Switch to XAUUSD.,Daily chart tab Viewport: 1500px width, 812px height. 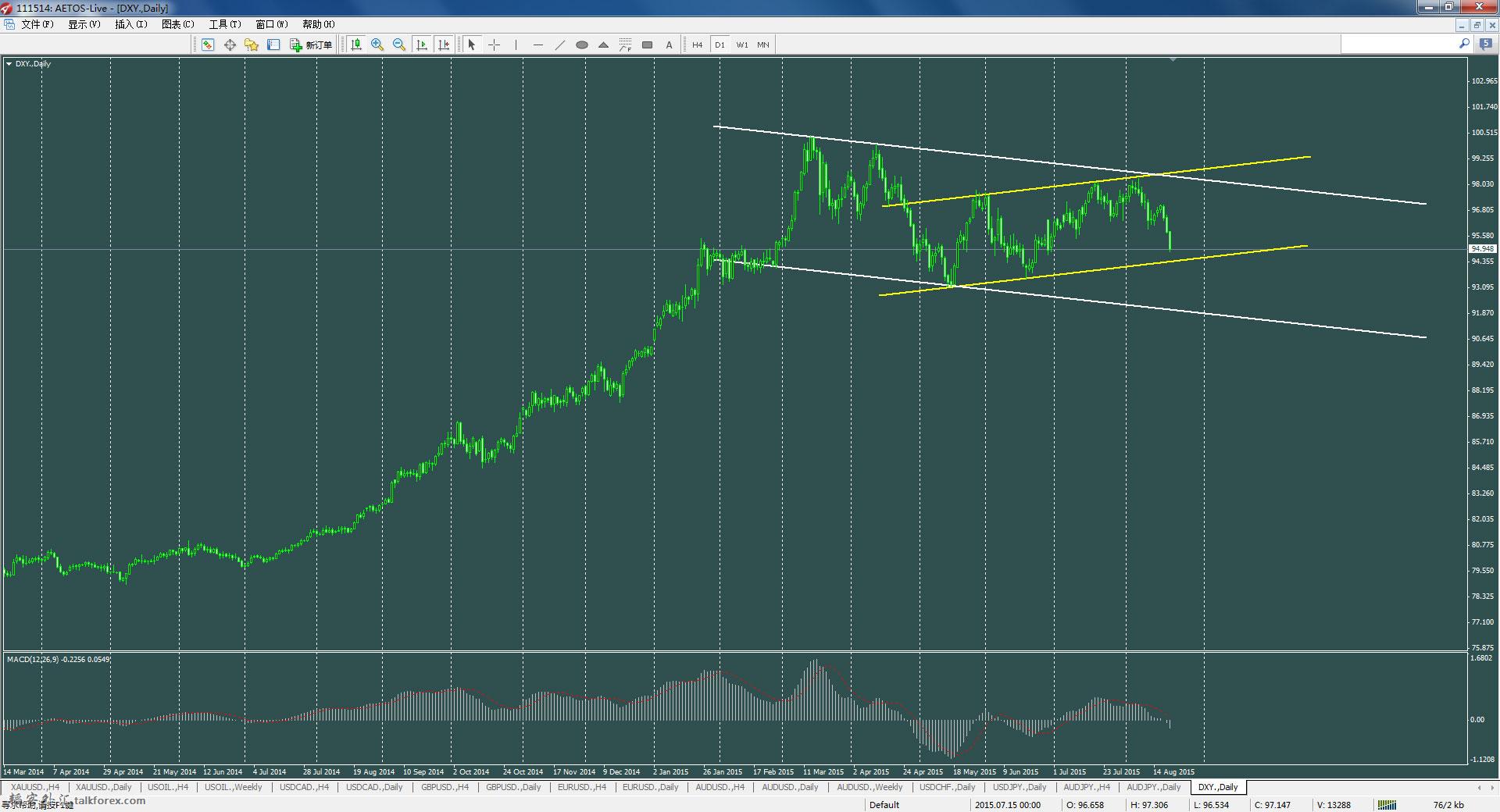[104, 787]
